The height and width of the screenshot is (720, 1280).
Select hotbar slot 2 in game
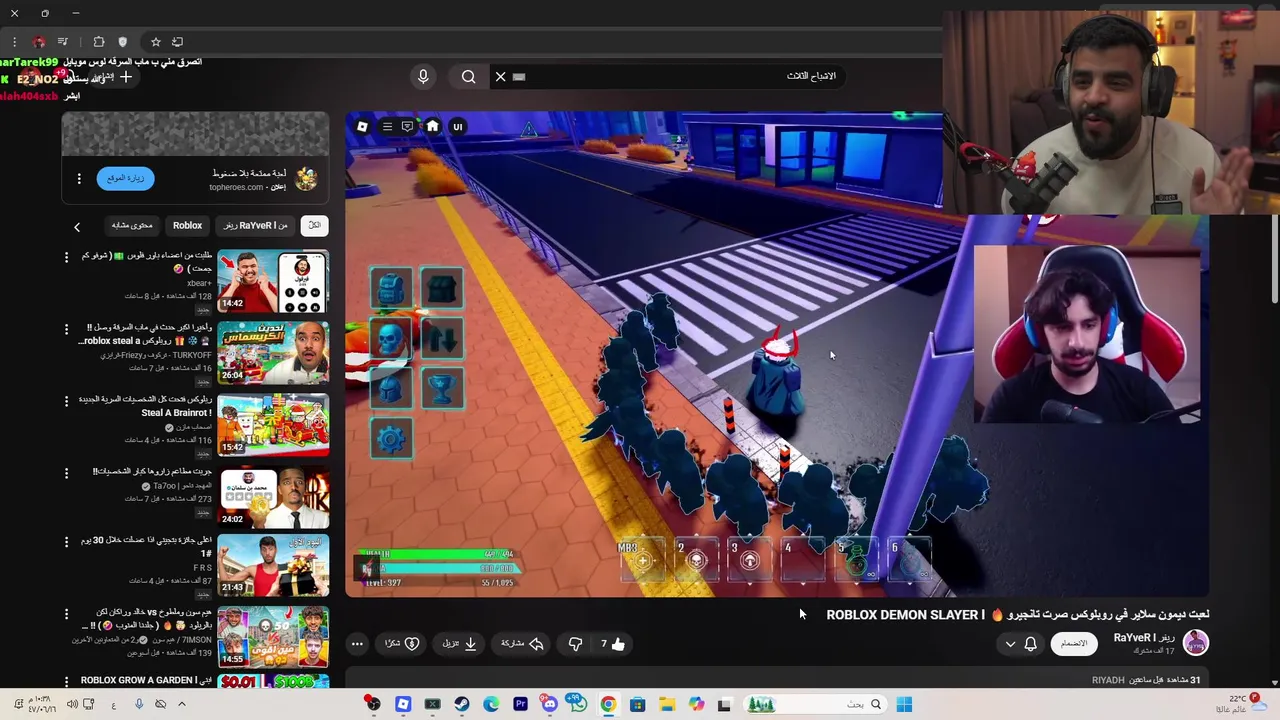pyautogui.click(x=696, y=560)
